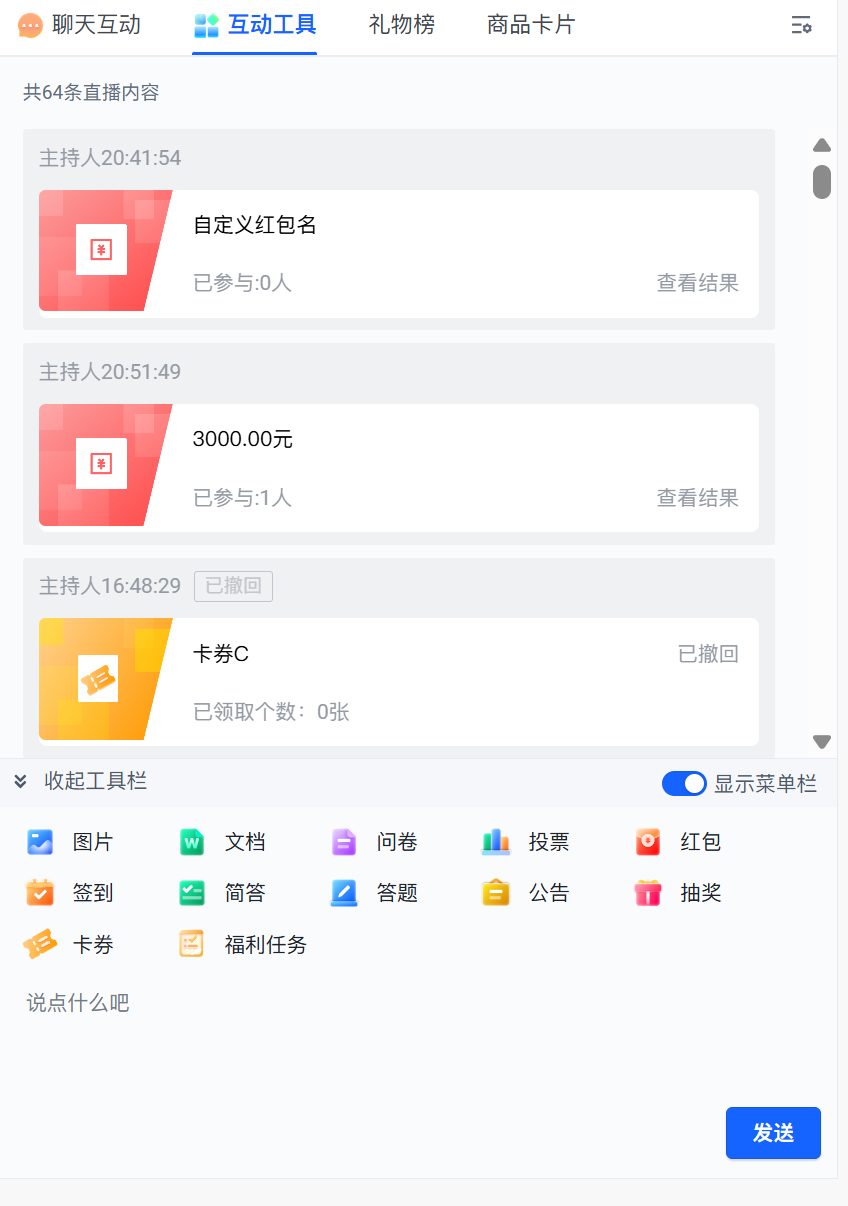Click the chat bubble icon beside 聊天互动
848x1206 pixels.
31,25
